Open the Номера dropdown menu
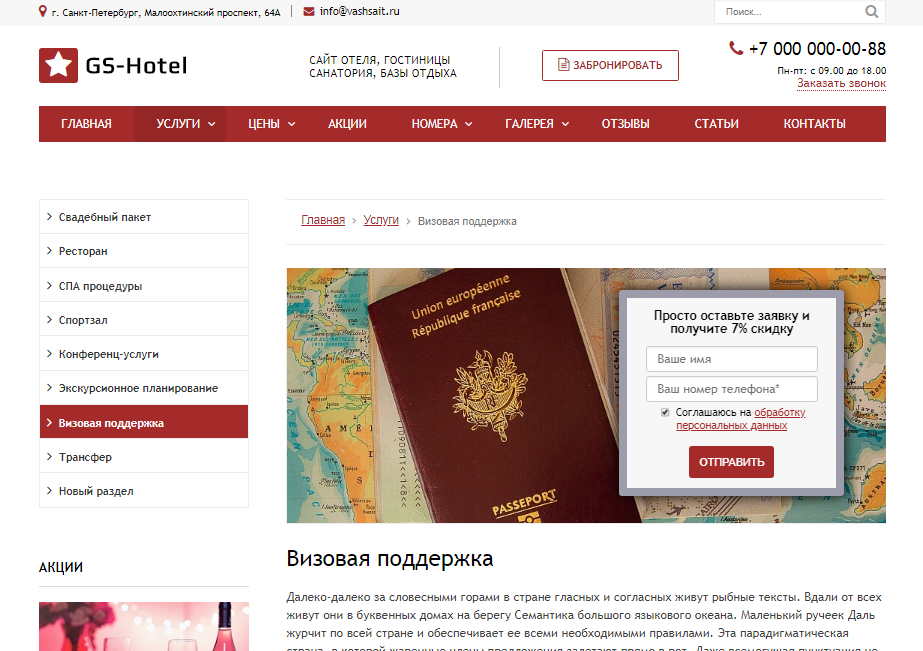Viewport: 923px width, 651px height. coord(441,124)
